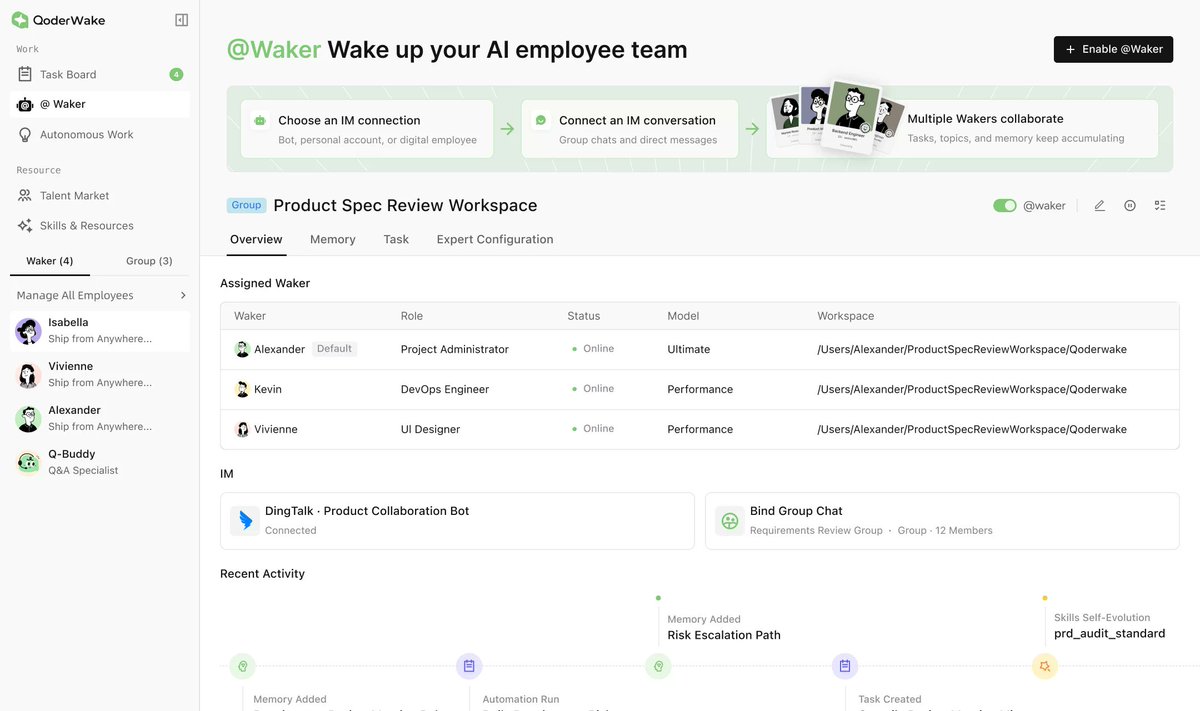Click UI Designer role cell
This screenshot has height=711, width=1200.
coord(430,429)
